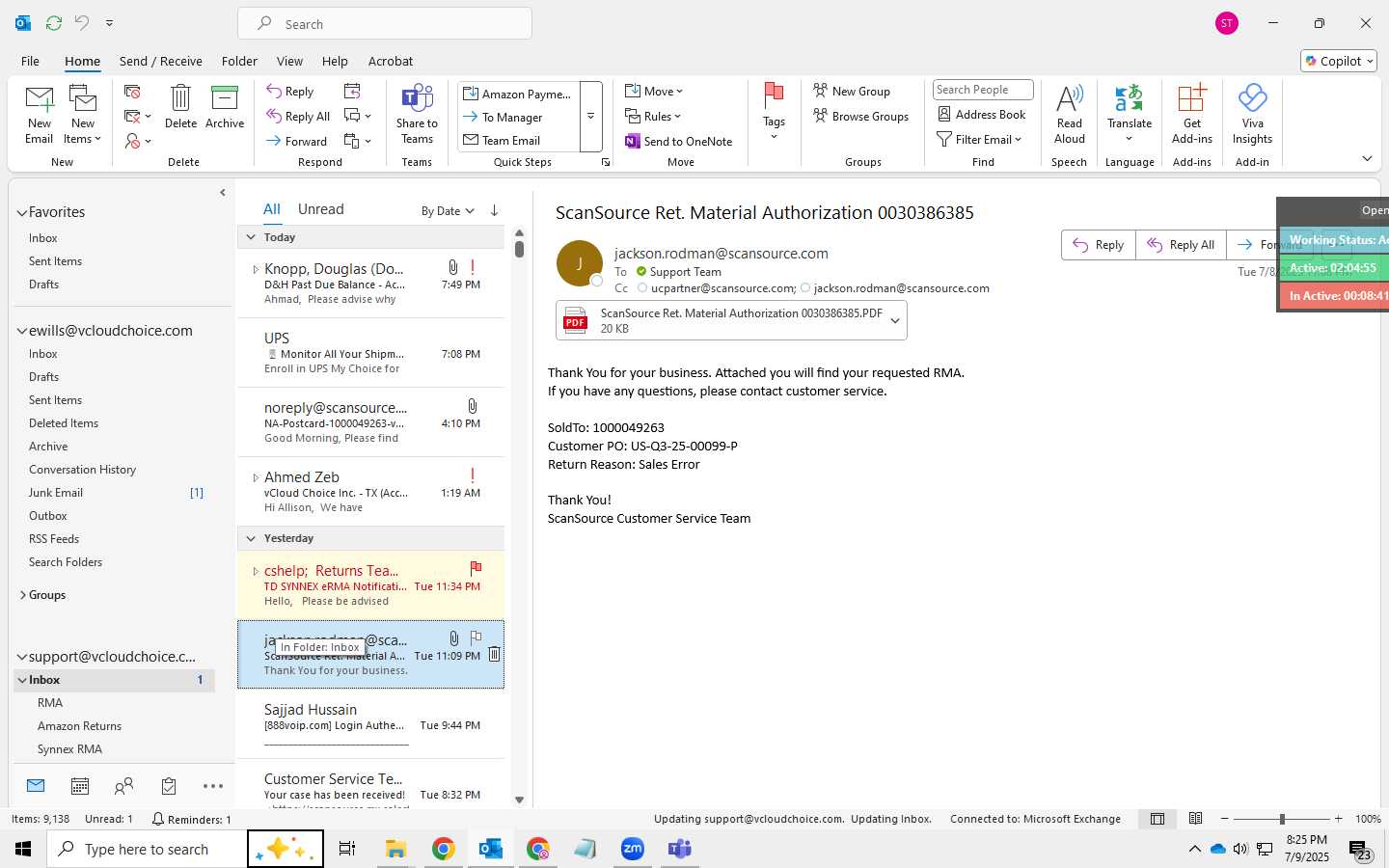Viewport: 1389px width, 868px height.
Task: Open more navigation options ellipsis
Action: [213, 786]
